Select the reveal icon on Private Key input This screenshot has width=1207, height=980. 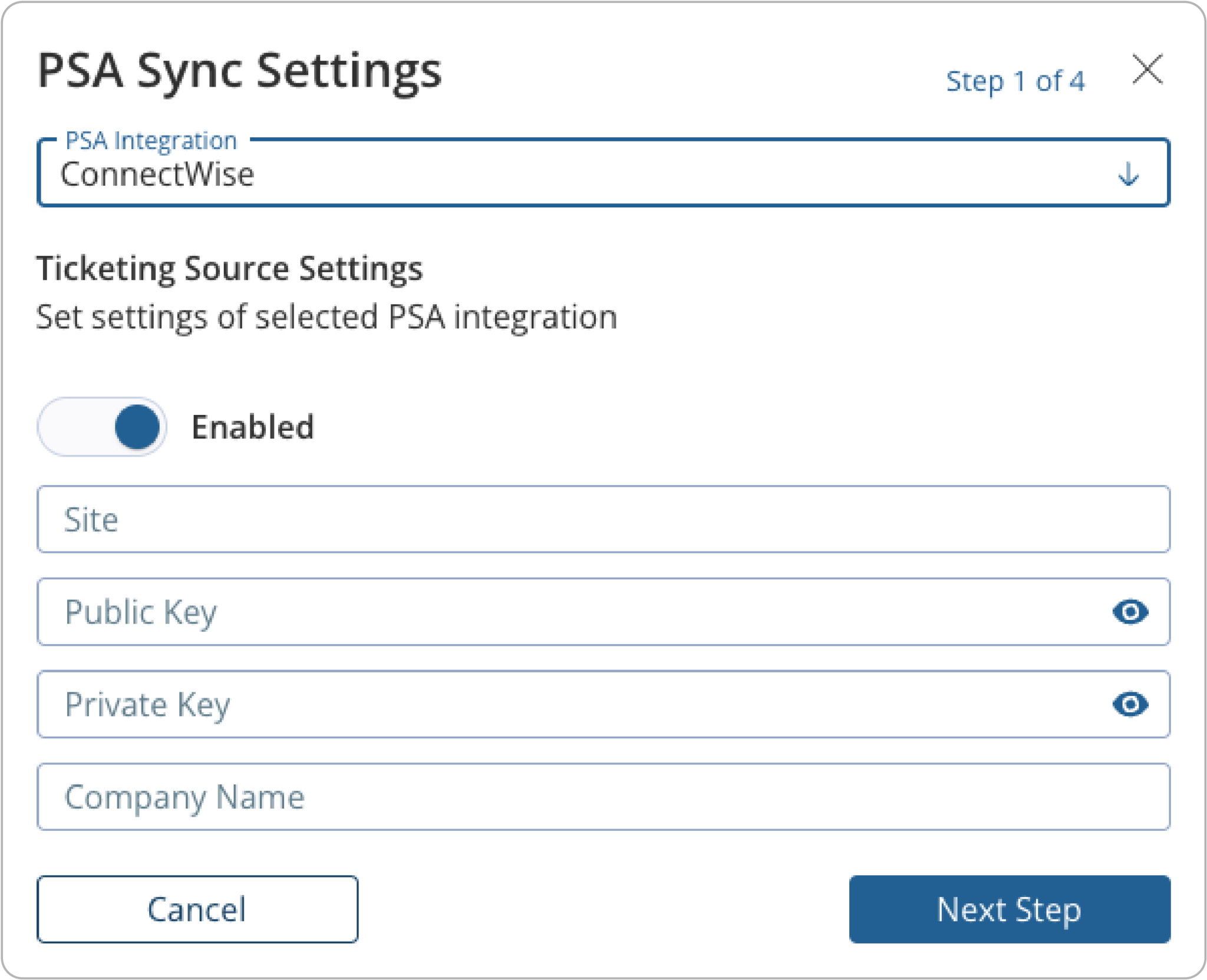coord(1130,705)
